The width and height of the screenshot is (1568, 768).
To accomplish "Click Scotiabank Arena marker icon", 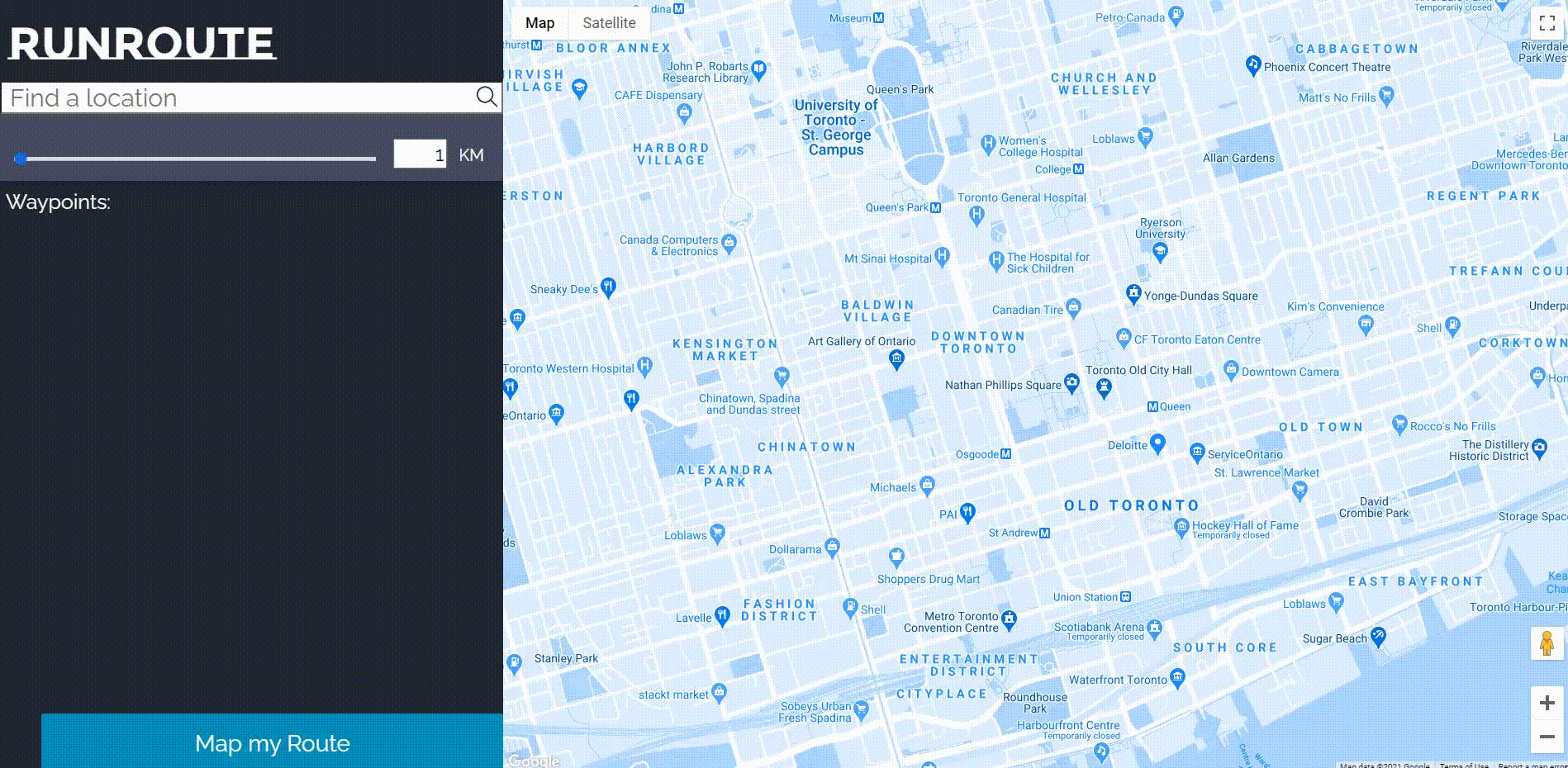I will (1155, 629).
